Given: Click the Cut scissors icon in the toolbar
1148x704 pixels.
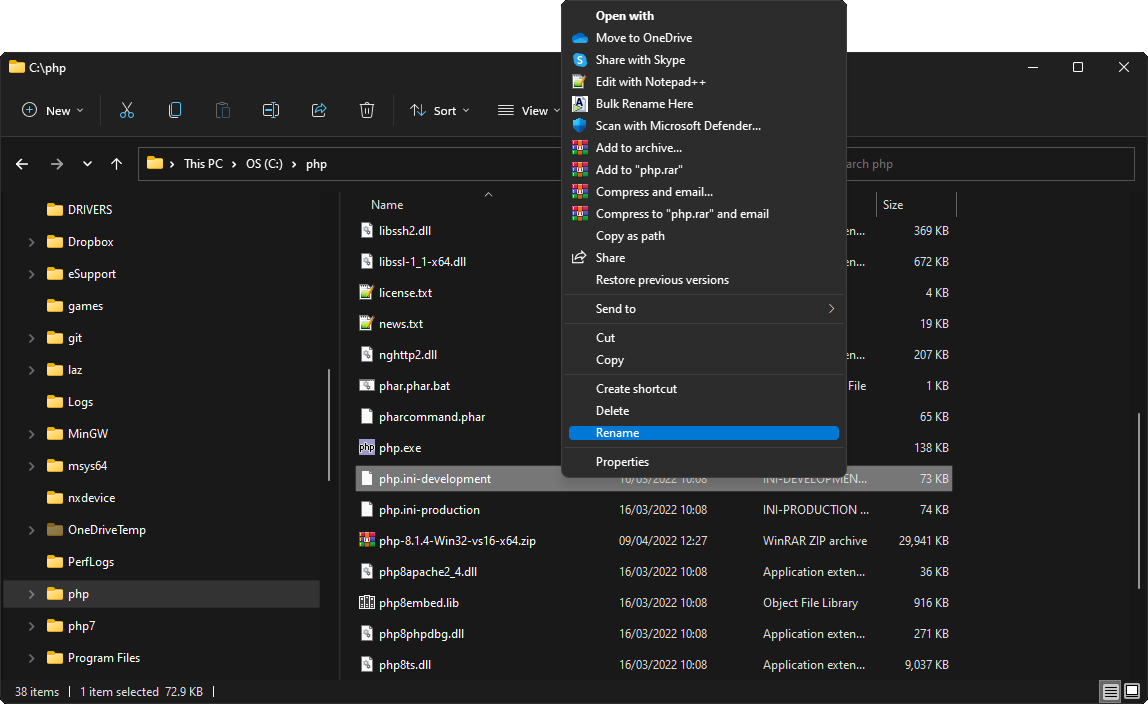Looking at the screenshot, I should click(127, 111).
